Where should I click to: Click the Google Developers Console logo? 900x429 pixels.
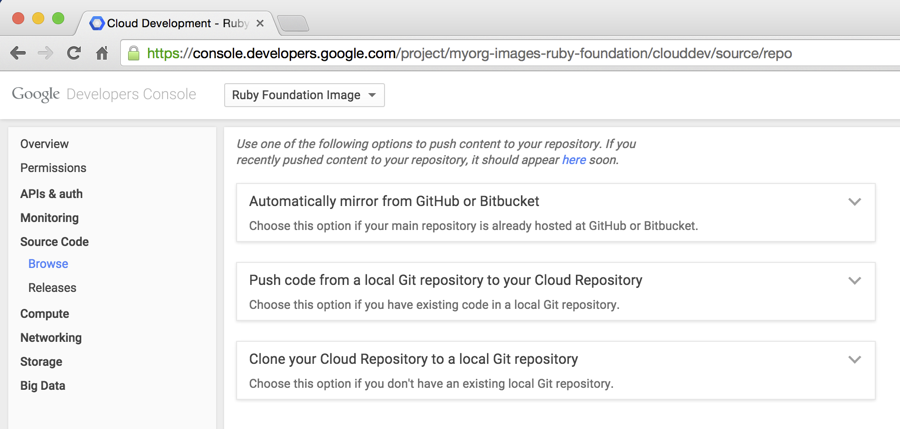104,94
